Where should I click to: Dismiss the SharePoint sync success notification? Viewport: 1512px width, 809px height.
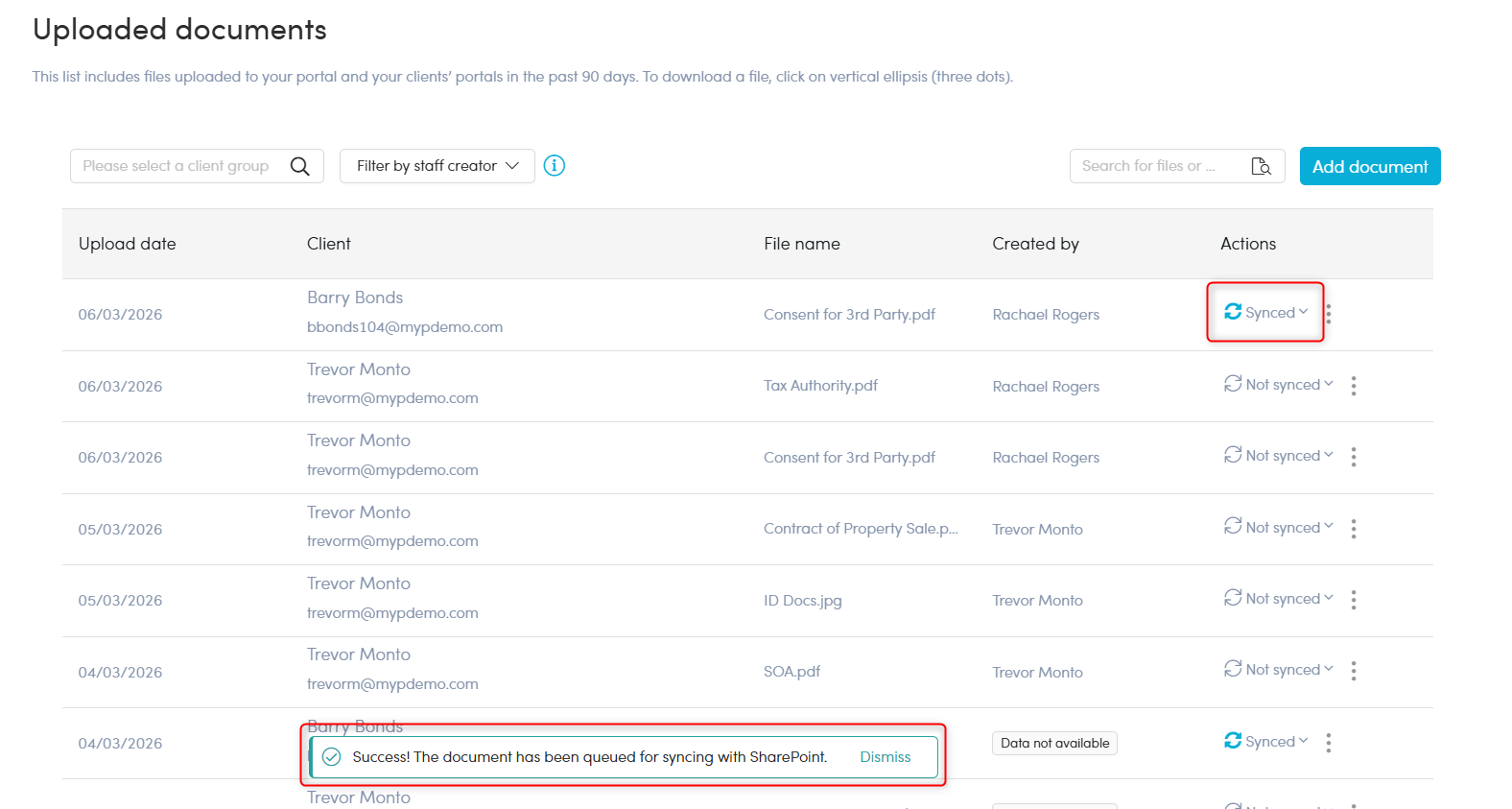click(885, 757)
